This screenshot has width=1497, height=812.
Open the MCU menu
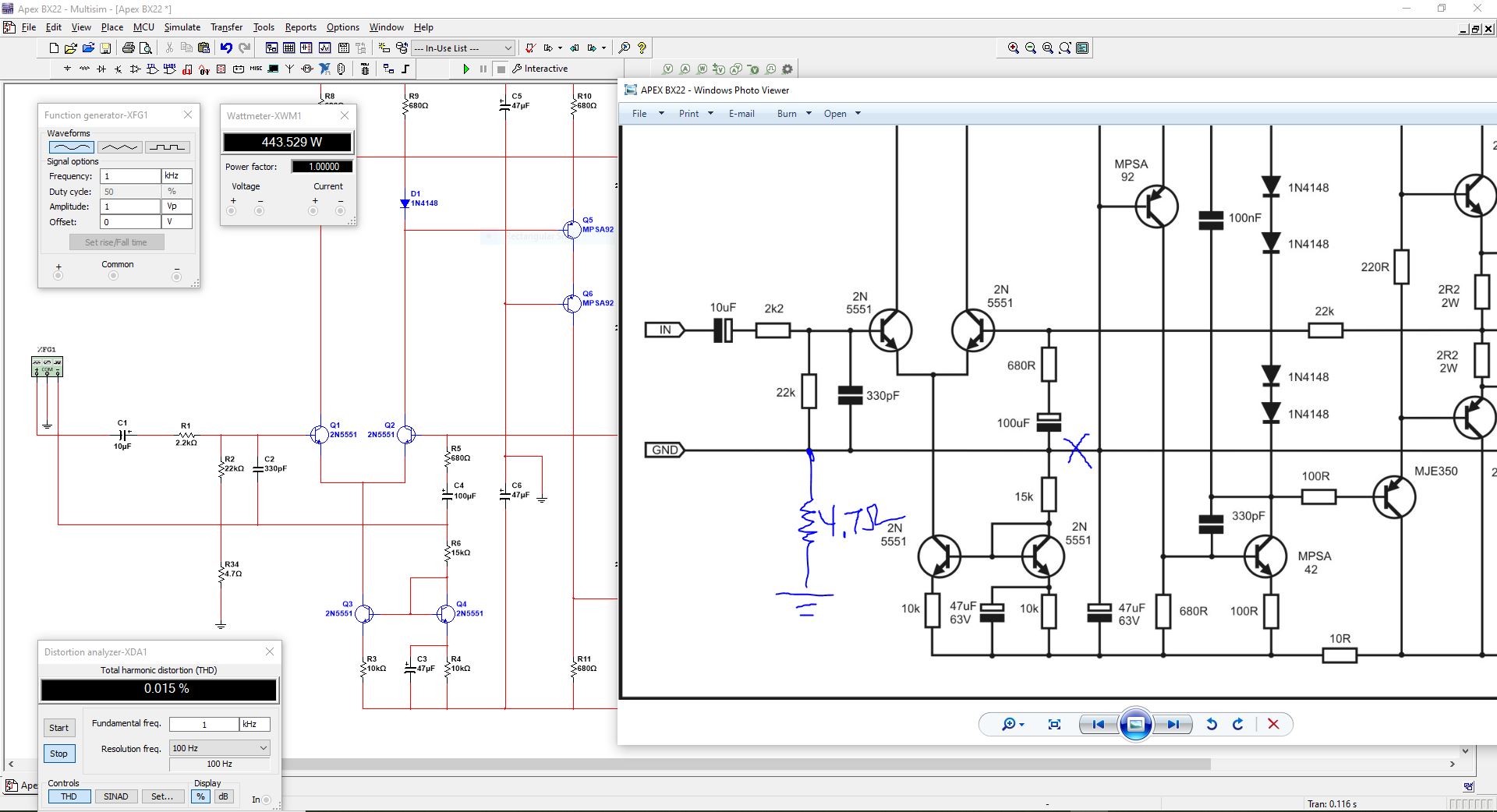[143, 27]
